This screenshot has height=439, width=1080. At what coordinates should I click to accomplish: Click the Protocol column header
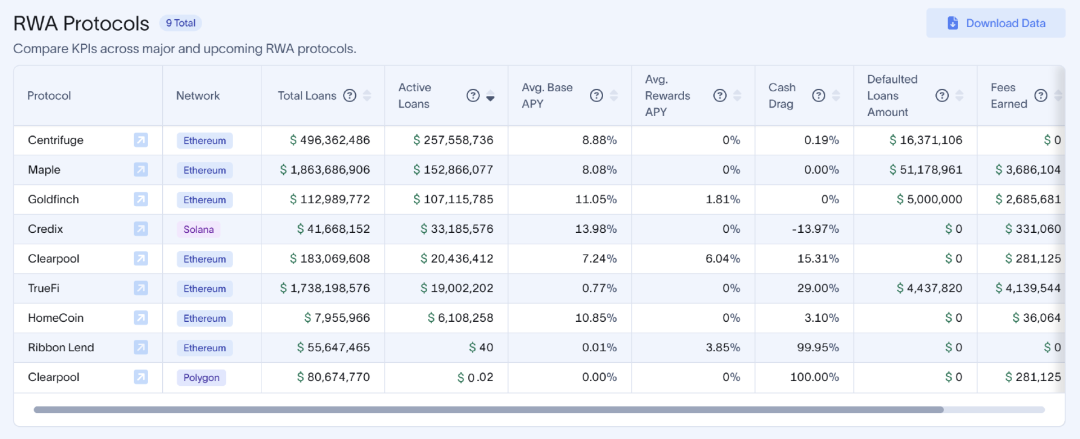pos(49,96)
